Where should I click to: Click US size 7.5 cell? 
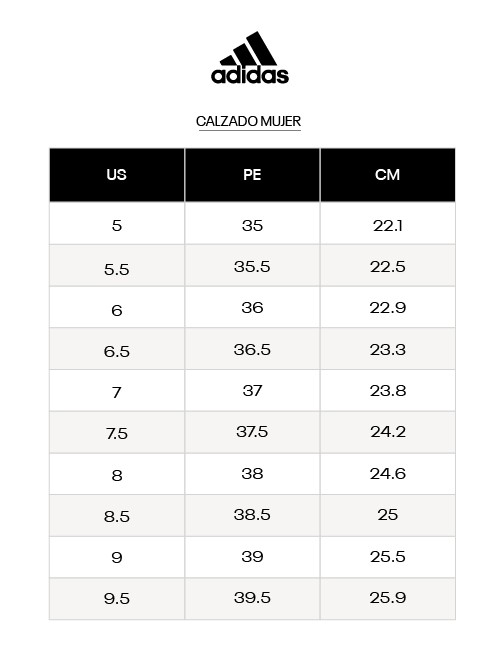pos(117,433)
